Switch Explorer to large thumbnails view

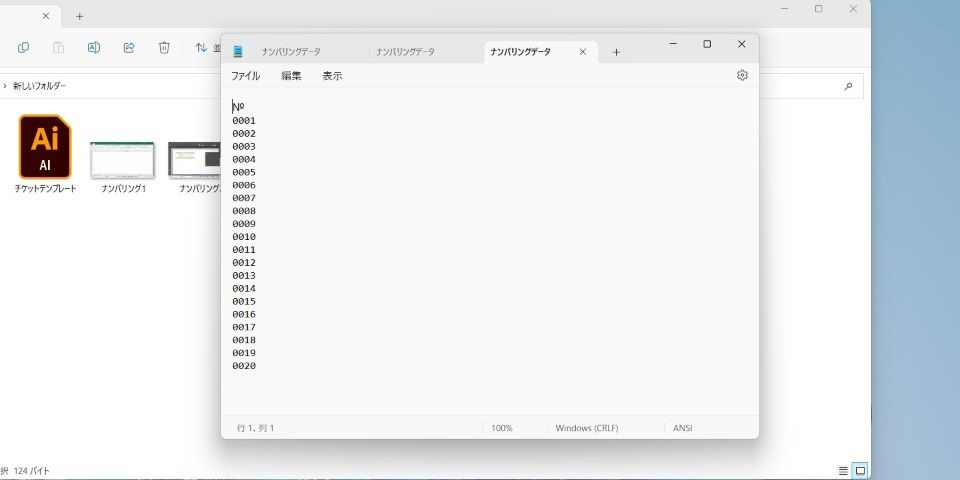pos(860,471)
